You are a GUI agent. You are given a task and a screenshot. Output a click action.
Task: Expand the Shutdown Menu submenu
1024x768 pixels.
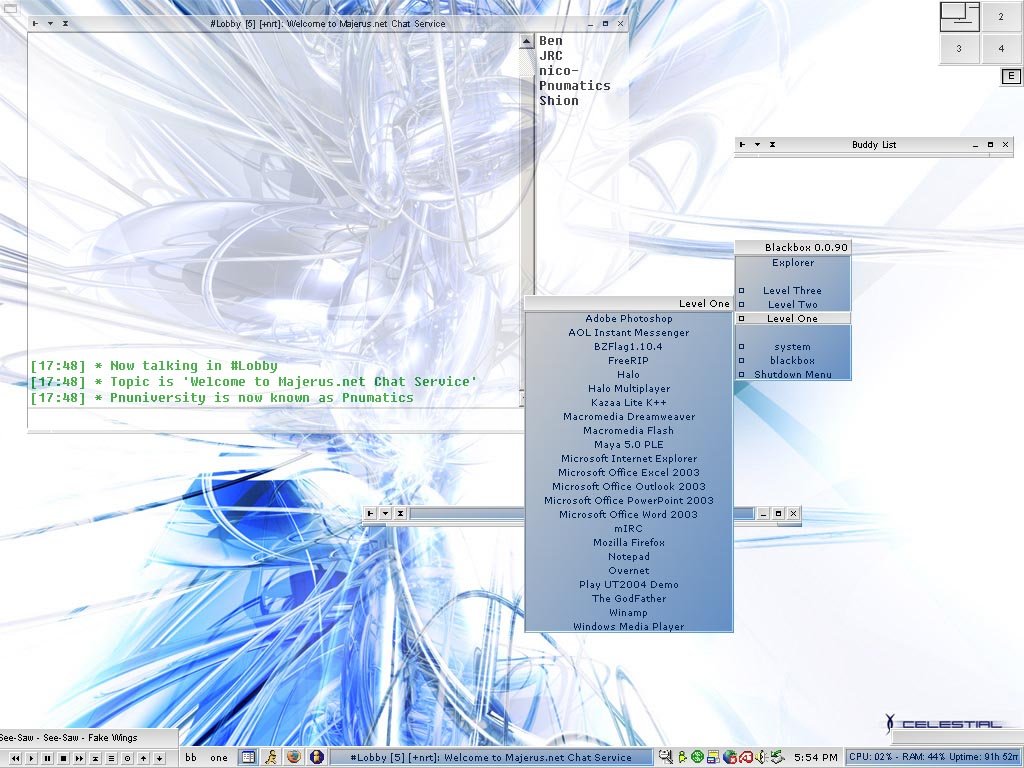point(792,375)
